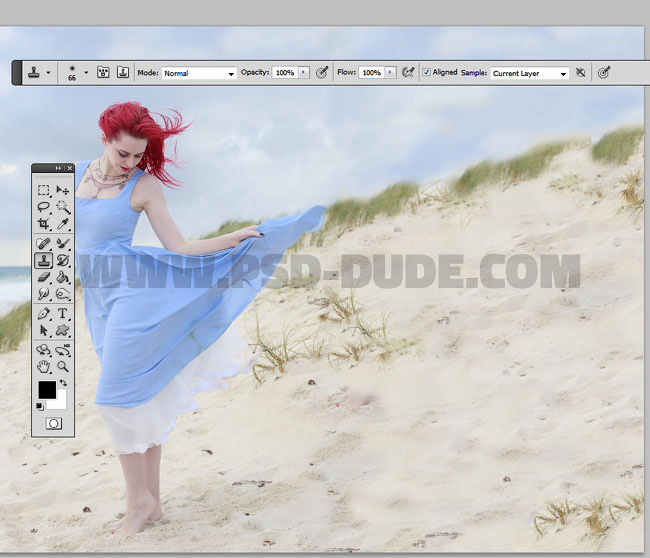Swap foreground and background colors
650x558 pixels.
[x=64, y=383]
